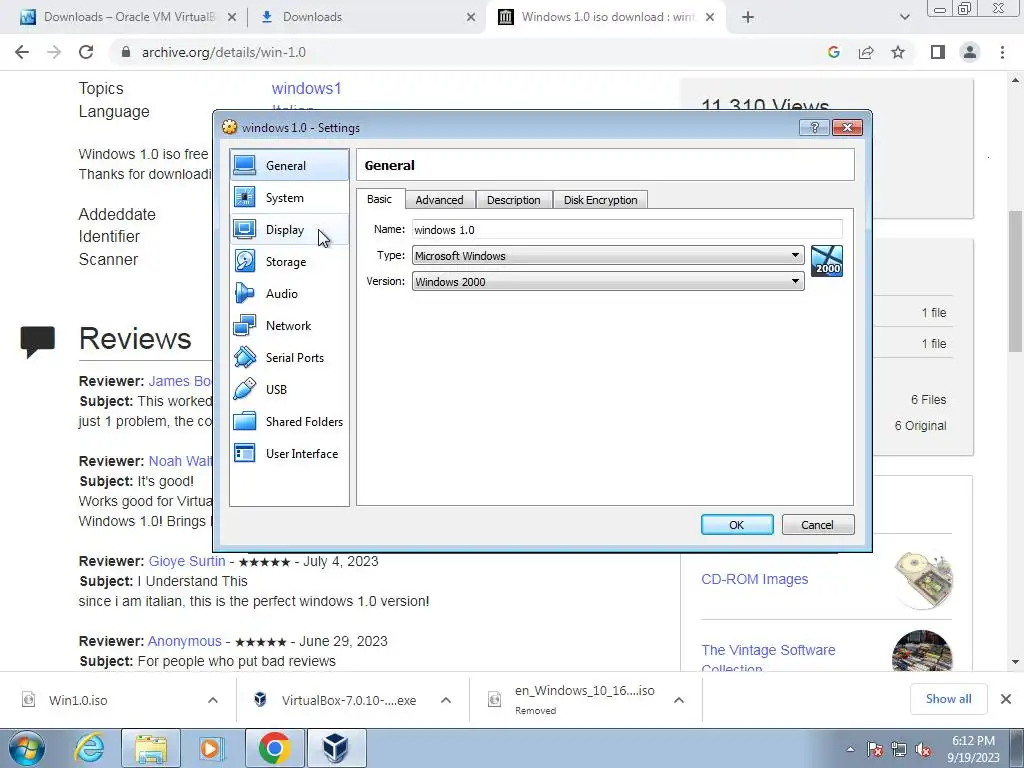This screenshot has height=768, width=1024.
Task: Open the Windows Start menu
Action: tap(27, 748)
